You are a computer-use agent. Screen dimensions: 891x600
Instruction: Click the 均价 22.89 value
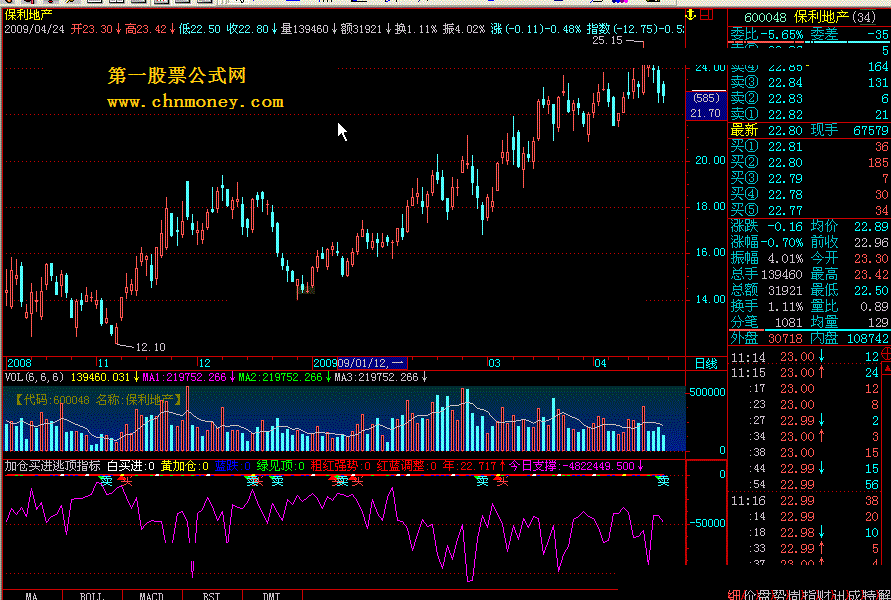[850, 227]
